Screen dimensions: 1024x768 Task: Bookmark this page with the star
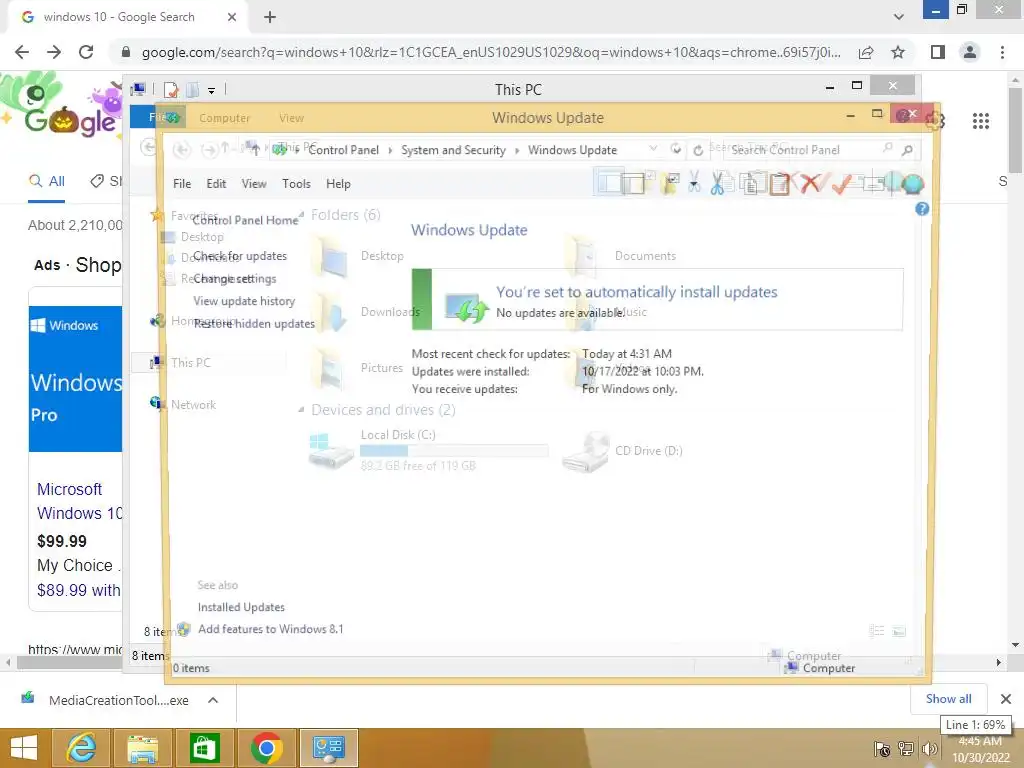(x=898, y=52)
